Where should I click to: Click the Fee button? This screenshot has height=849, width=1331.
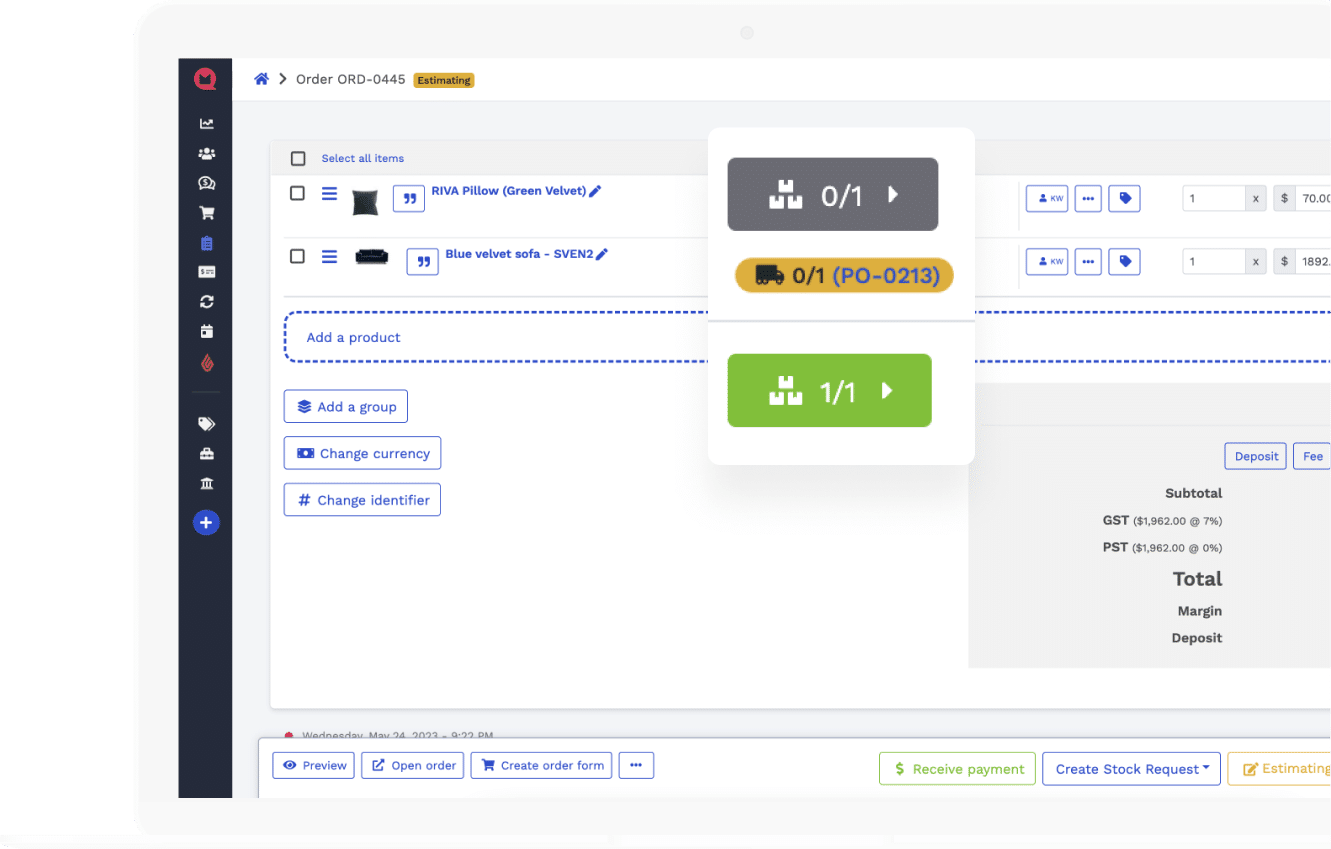(1312, 456)
